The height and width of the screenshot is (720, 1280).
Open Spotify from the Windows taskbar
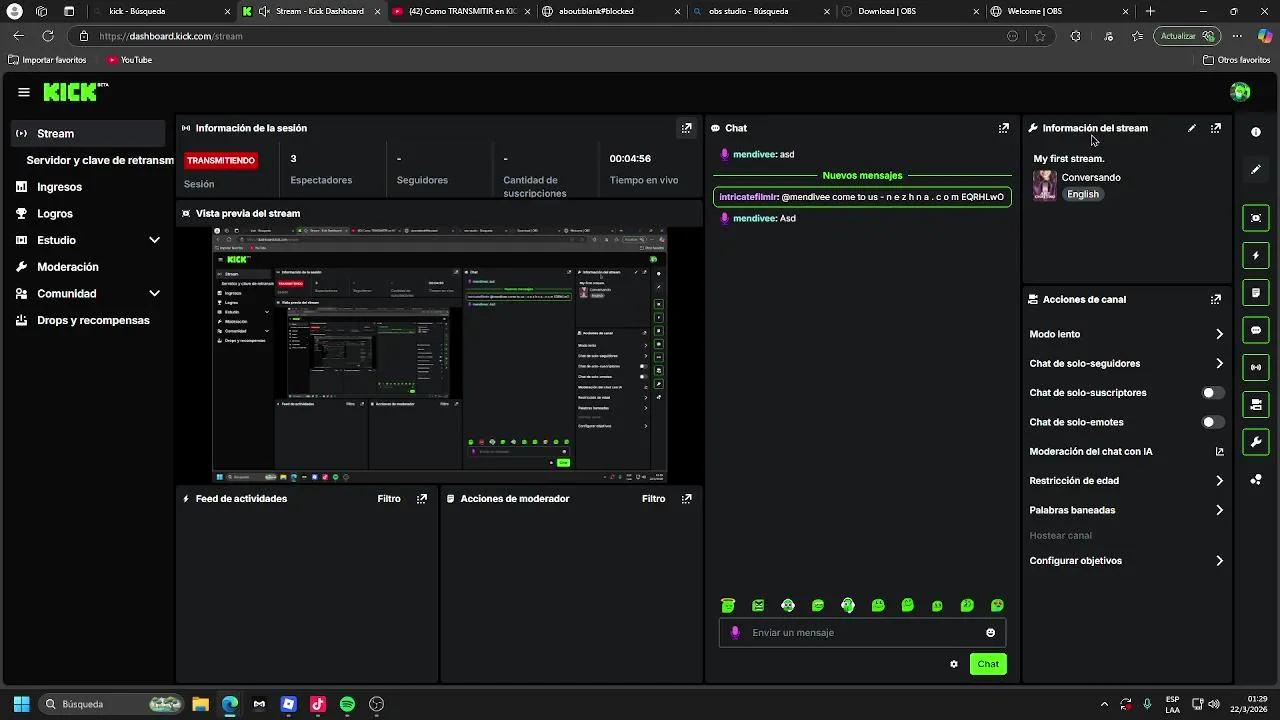point(347,704)
